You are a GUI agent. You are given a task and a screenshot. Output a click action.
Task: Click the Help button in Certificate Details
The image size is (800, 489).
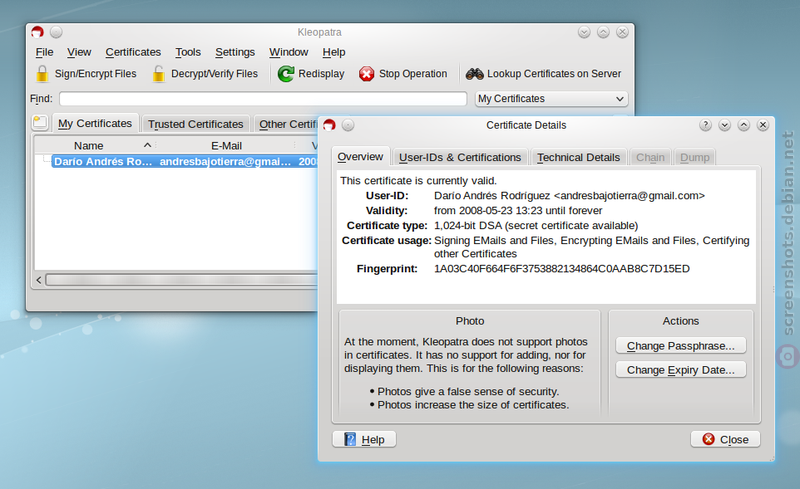pos(364,439)
